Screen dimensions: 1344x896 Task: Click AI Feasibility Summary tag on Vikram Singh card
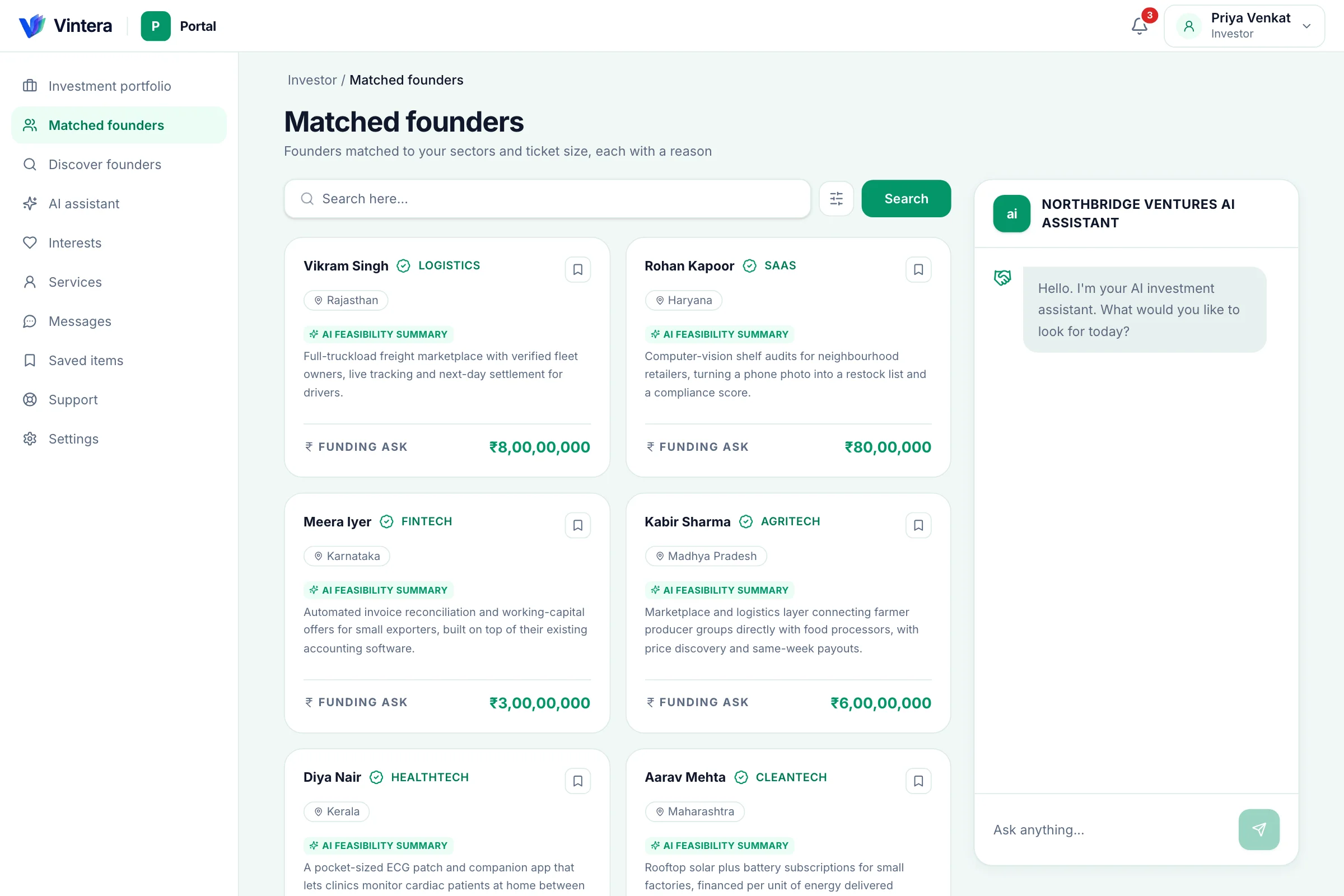379,334
